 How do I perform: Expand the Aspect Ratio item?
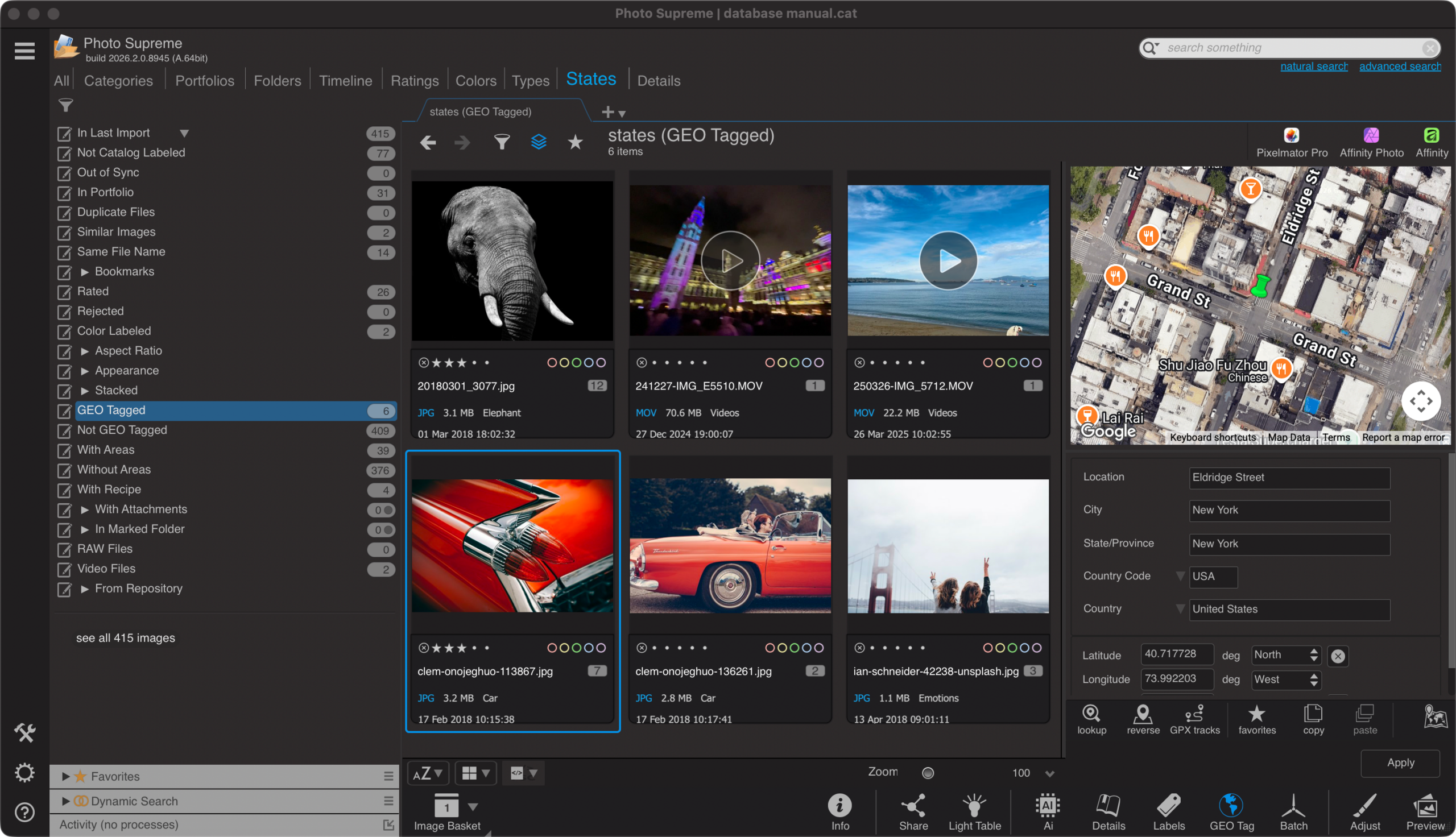[85, 351]
